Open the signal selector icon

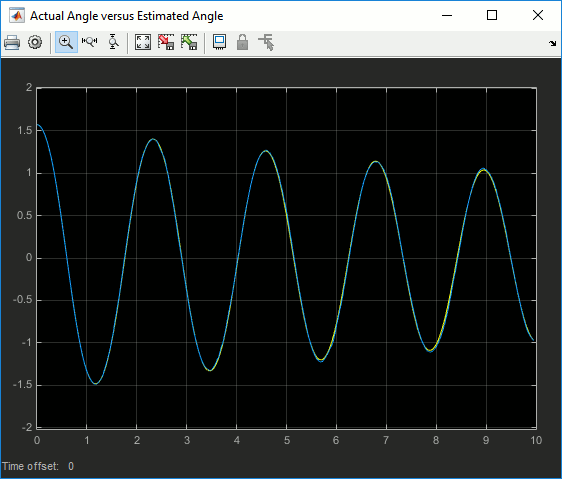pos(266,42)
